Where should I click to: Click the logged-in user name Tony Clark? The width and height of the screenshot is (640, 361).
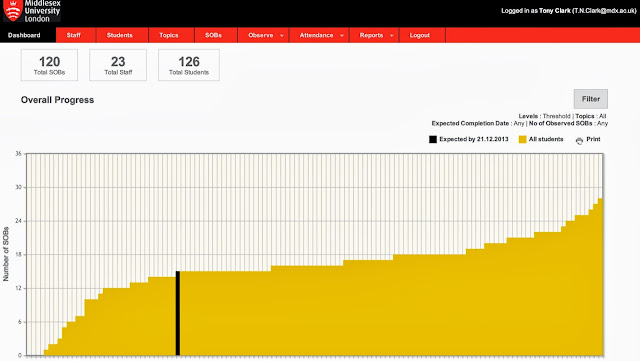[x=555, y=11]
